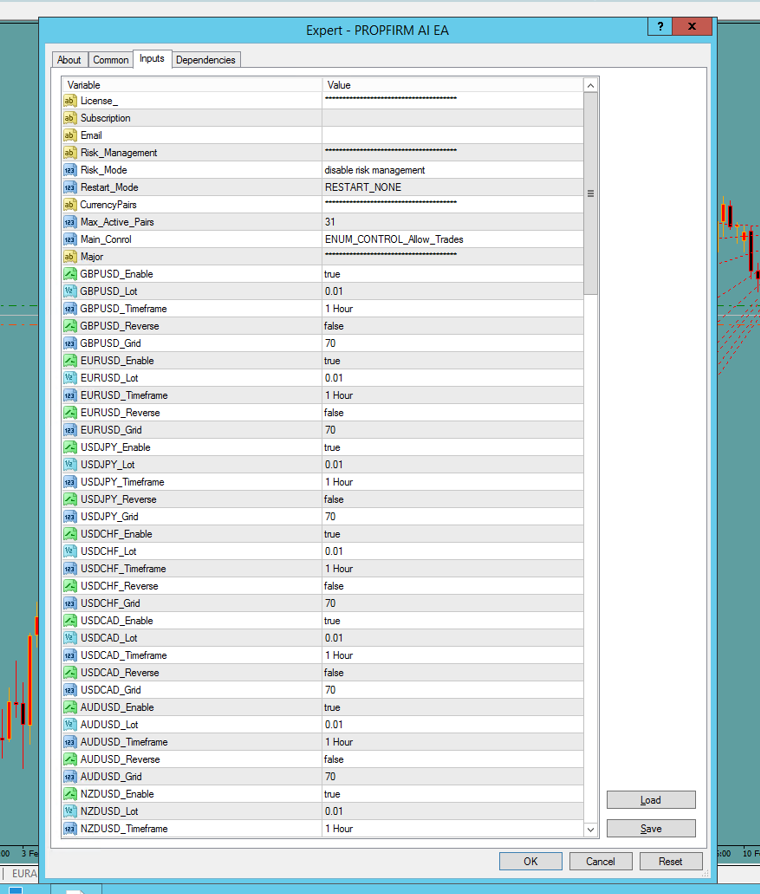Click the USDJPY_Reverse boolean icon

(70, 499)
